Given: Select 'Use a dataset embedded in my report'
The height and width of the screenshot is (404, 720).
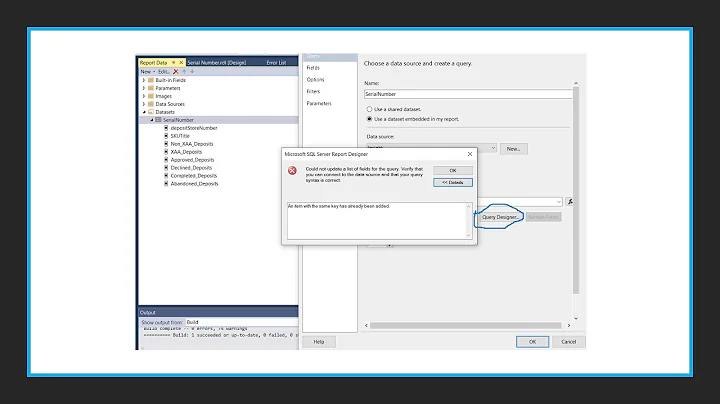Looking at the screenshot, I should pos(370,118).
